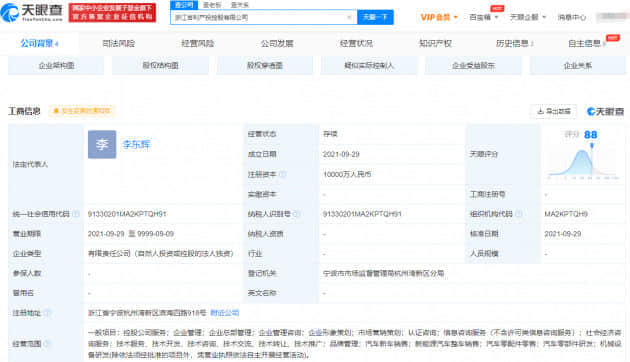Open the 疑似实际控制人 button
This screenshot has height=362, width=630.
click(x=369, y=65)
